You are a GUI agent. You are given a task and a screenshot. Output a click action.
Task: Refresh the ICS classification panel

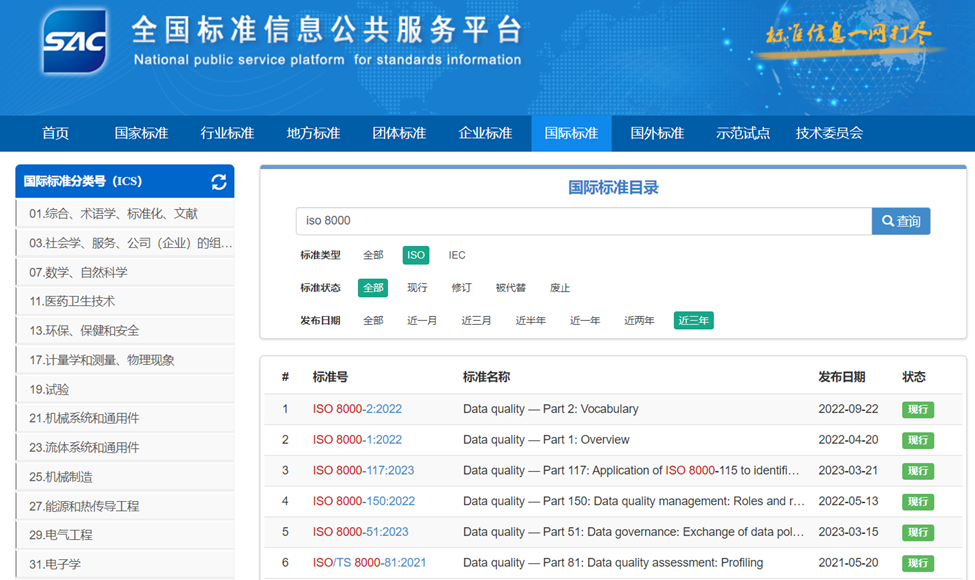click(x=219, y=182)
